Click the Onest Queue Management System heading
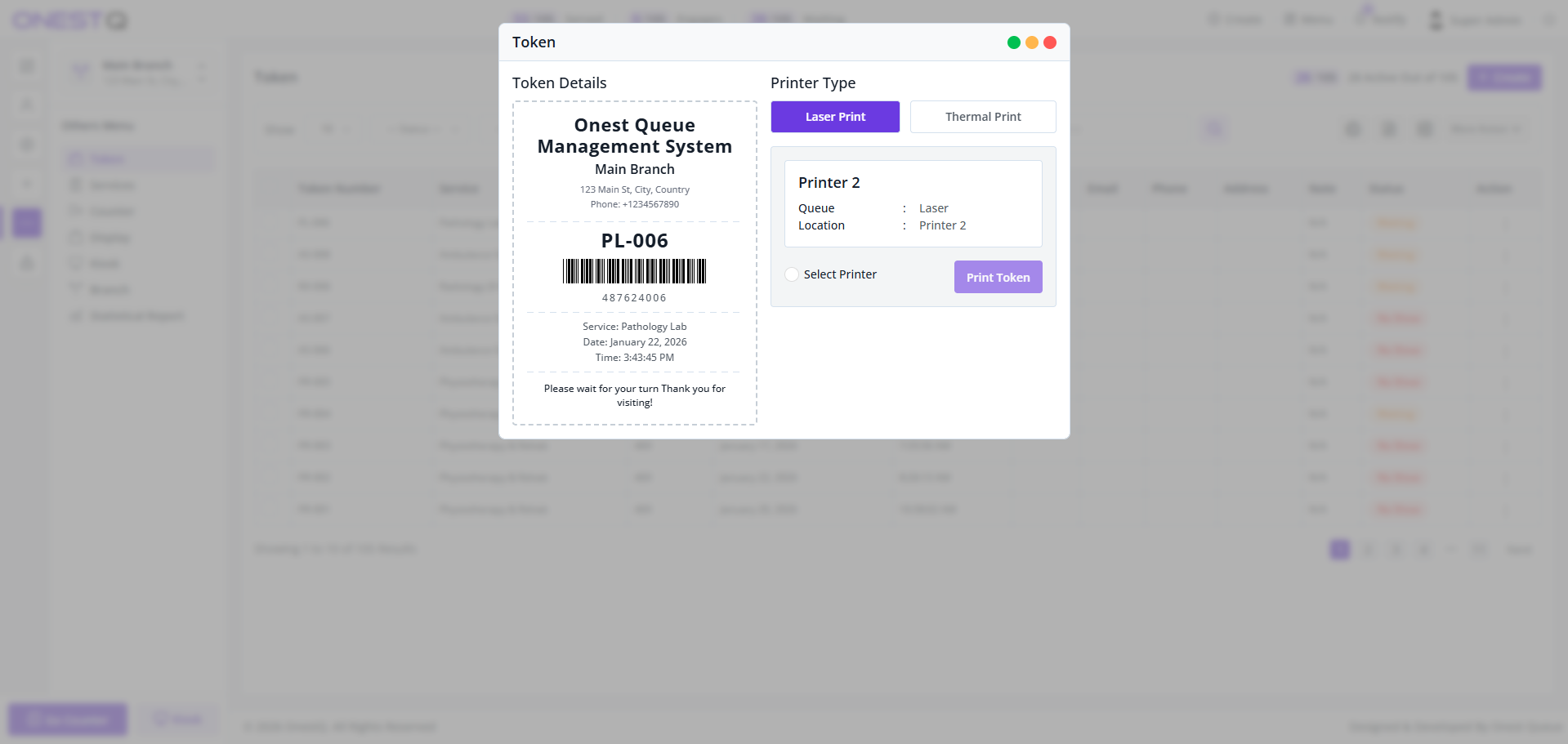 pyautogui.click(x=634, y=136)
